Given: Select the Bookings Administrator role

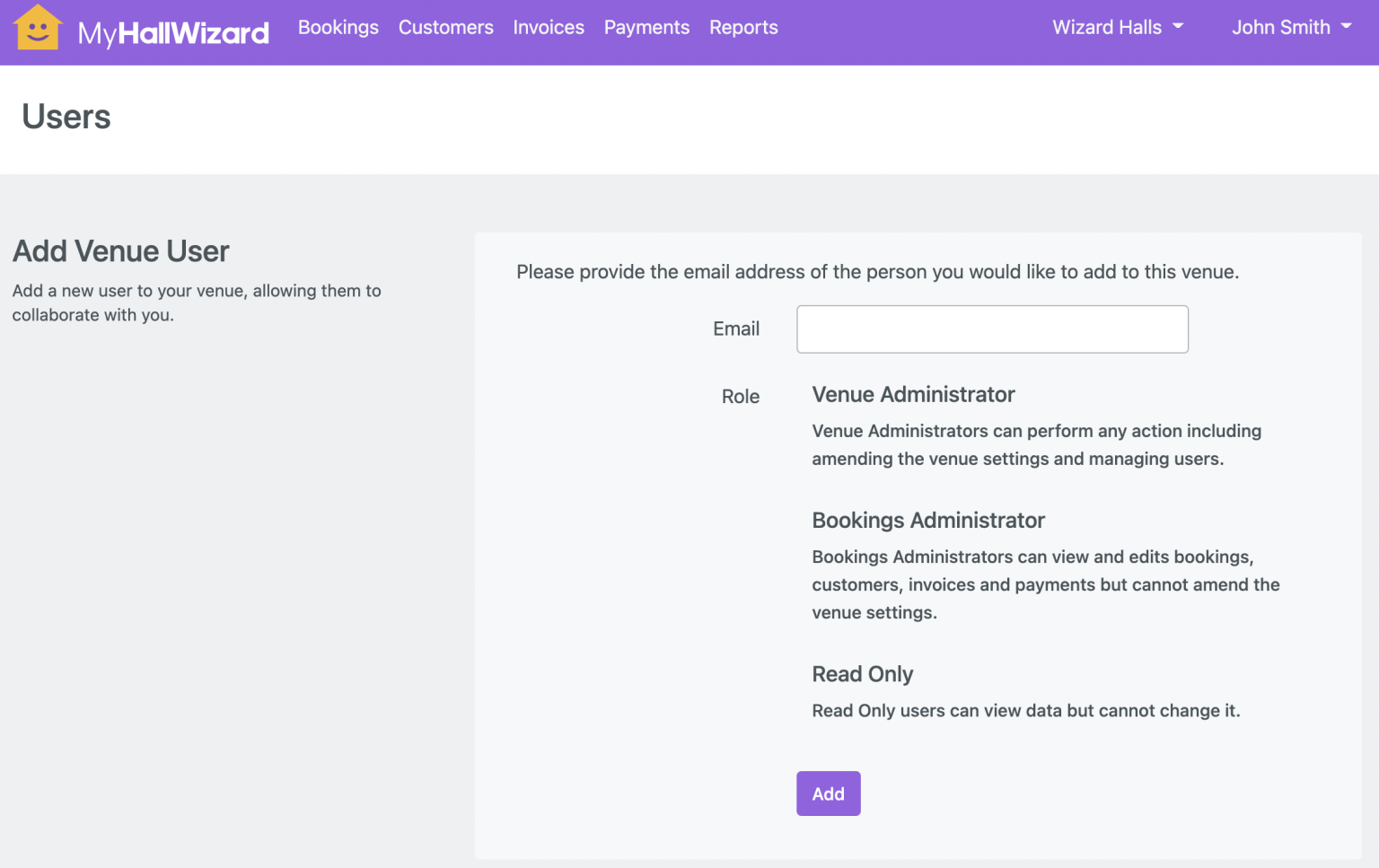Looking at the screenshot, I should (x=927, y=521).
